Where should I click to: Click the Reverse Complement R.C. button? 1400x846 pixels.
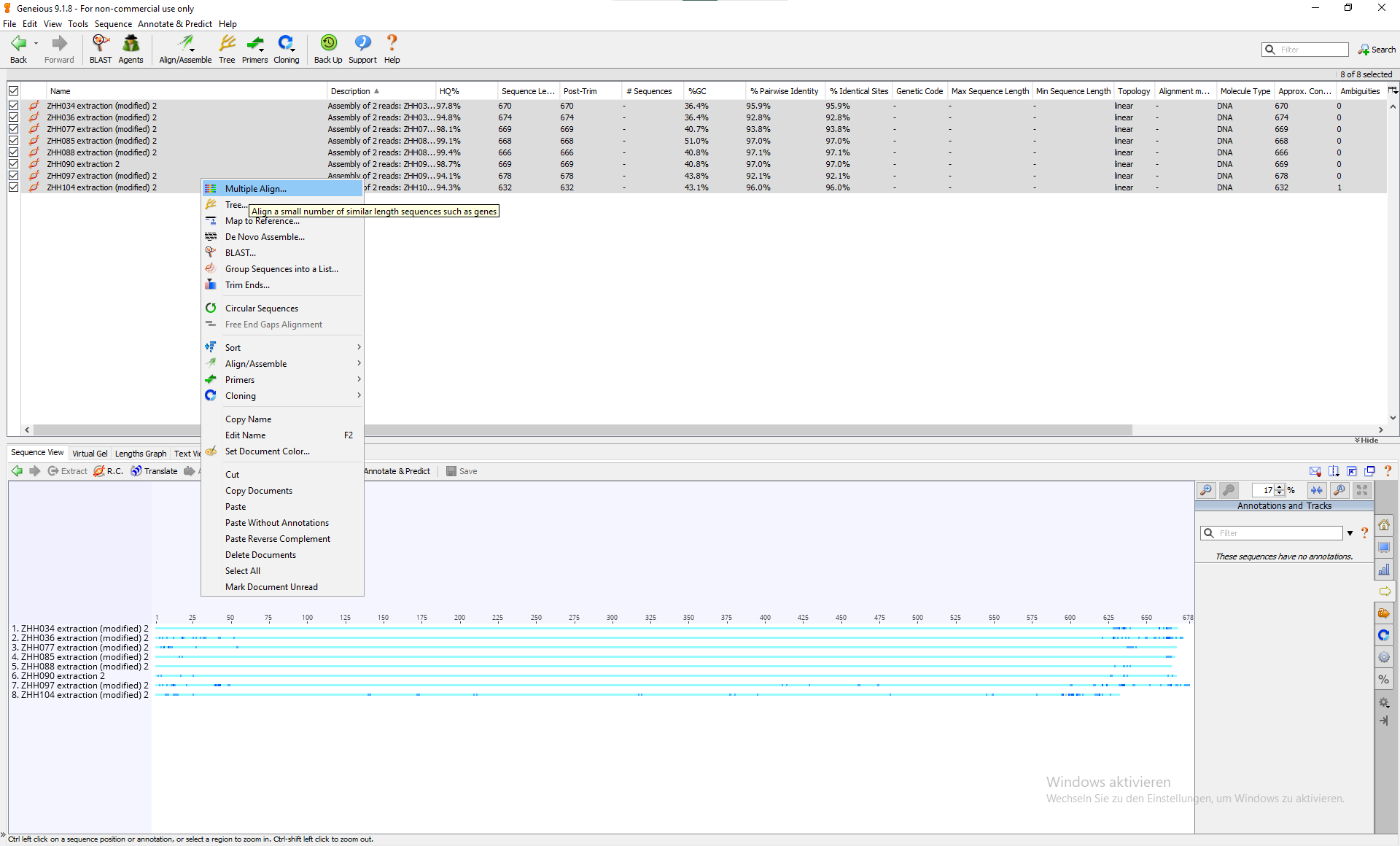pyautogui.click(x=108, y=471)
